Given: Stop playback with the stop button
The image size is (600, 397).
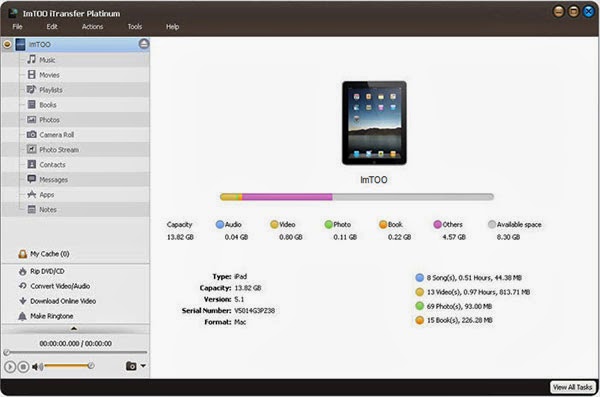Looking at the screenshot, I should click(x=23, y=367).
